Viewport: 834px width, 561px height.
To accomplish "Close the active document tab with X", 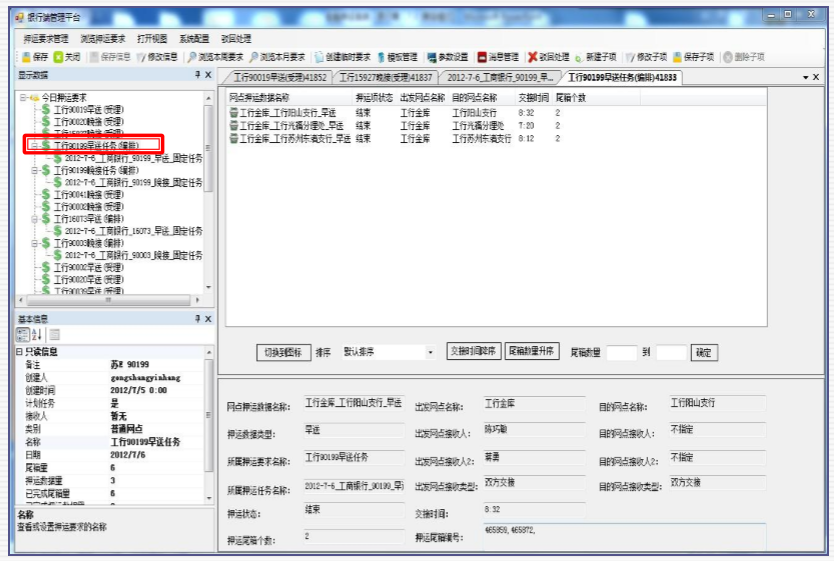I will [x=816, y=77].
